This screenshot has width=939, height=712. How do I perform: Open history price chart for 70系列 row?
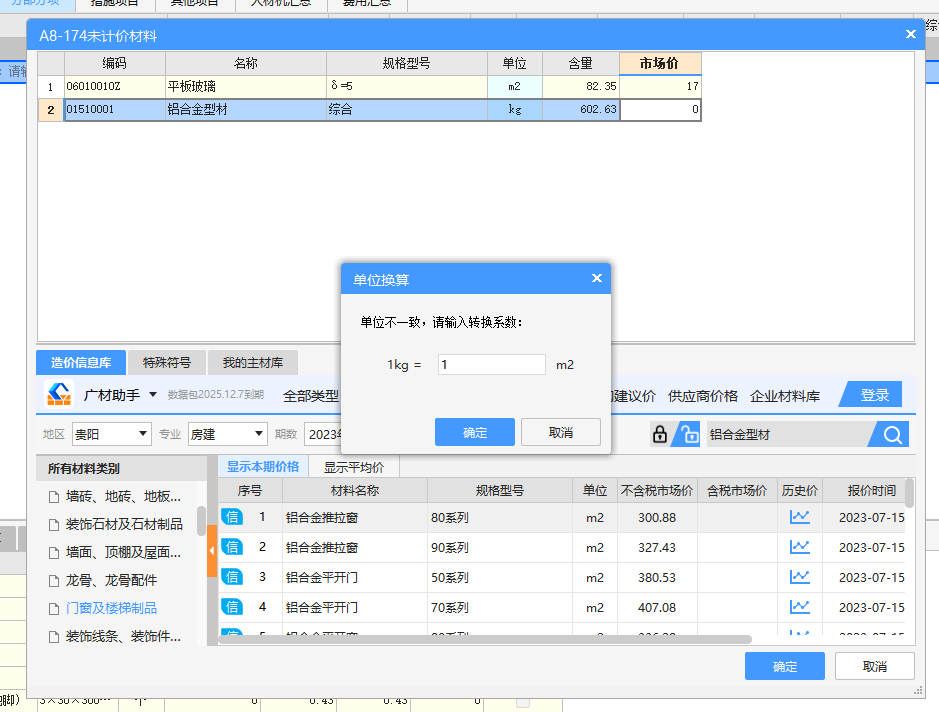[799, 607]
